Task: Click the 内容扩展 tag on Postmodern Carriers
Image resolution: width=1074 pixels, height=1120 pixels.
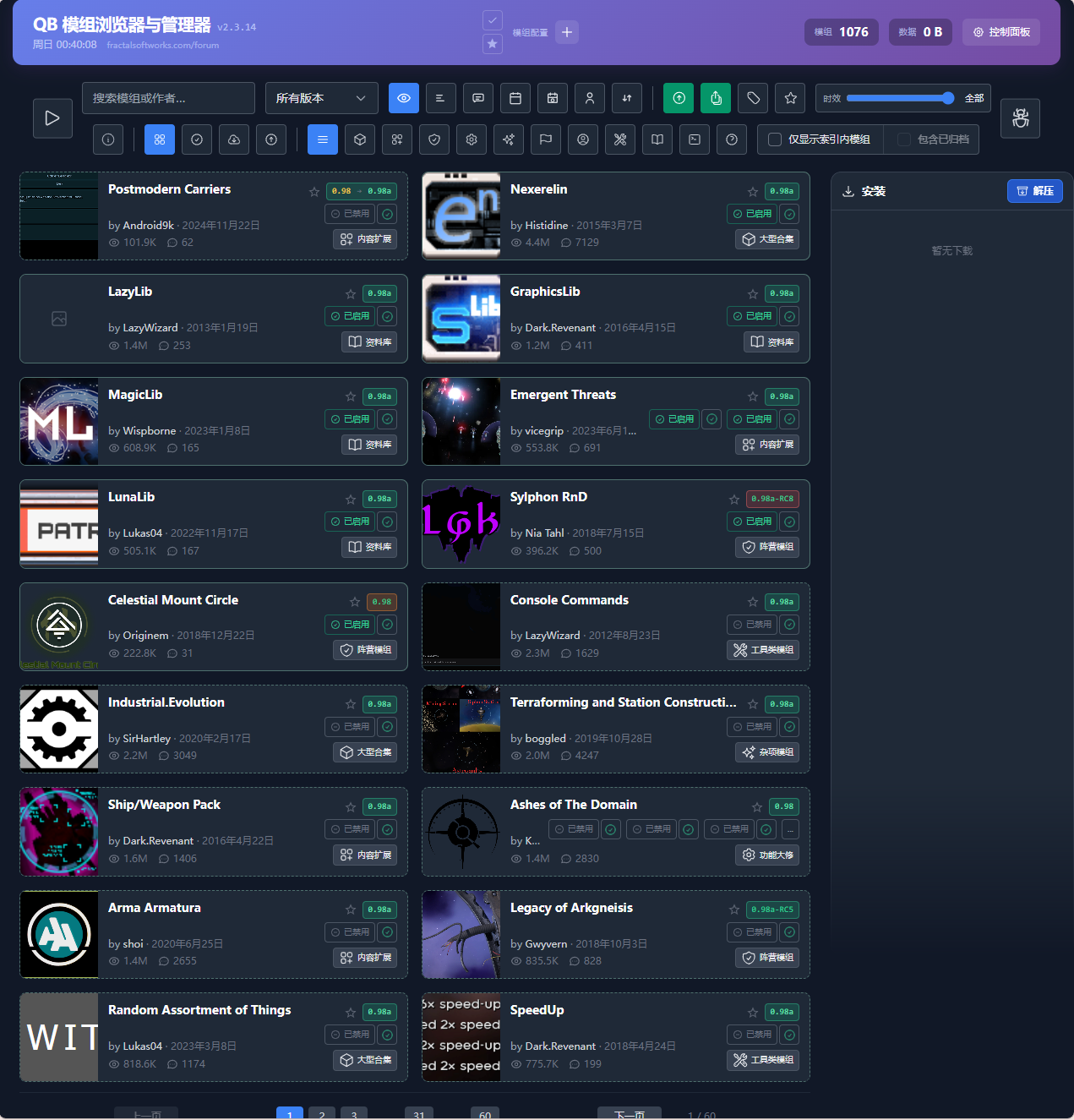Action: (x=366, y=239)
